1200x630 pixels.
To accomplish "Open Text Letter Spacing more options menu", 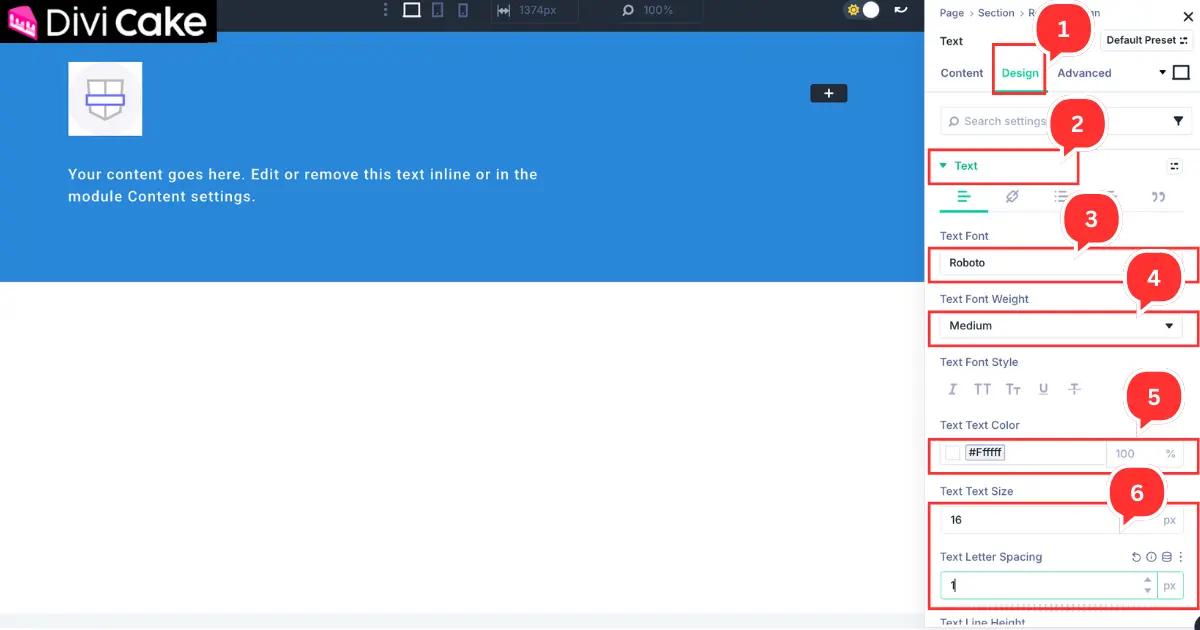I will 1180,557.
